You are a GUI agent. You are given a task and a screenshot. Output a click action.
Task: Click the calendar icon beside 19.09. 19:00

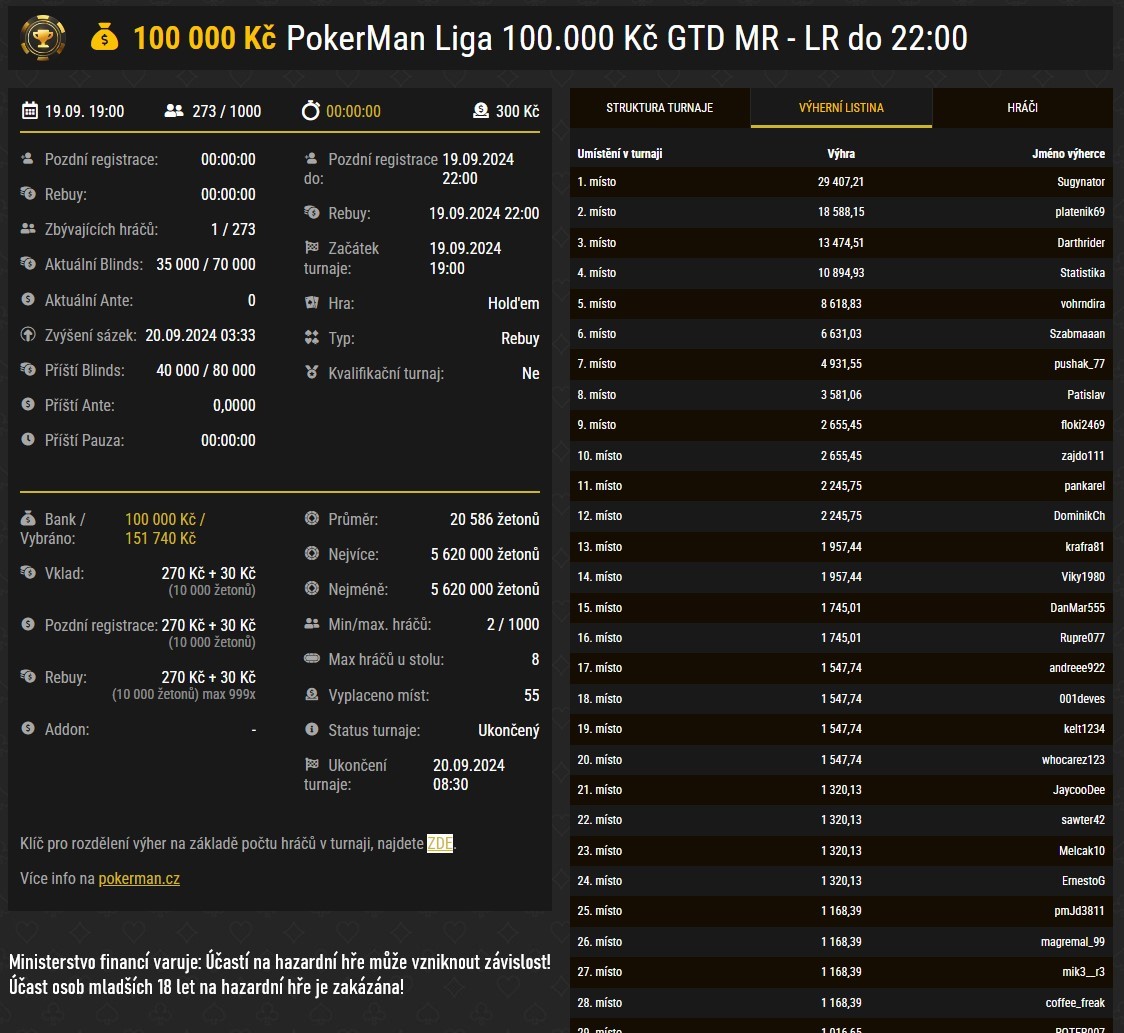[30, 111]
